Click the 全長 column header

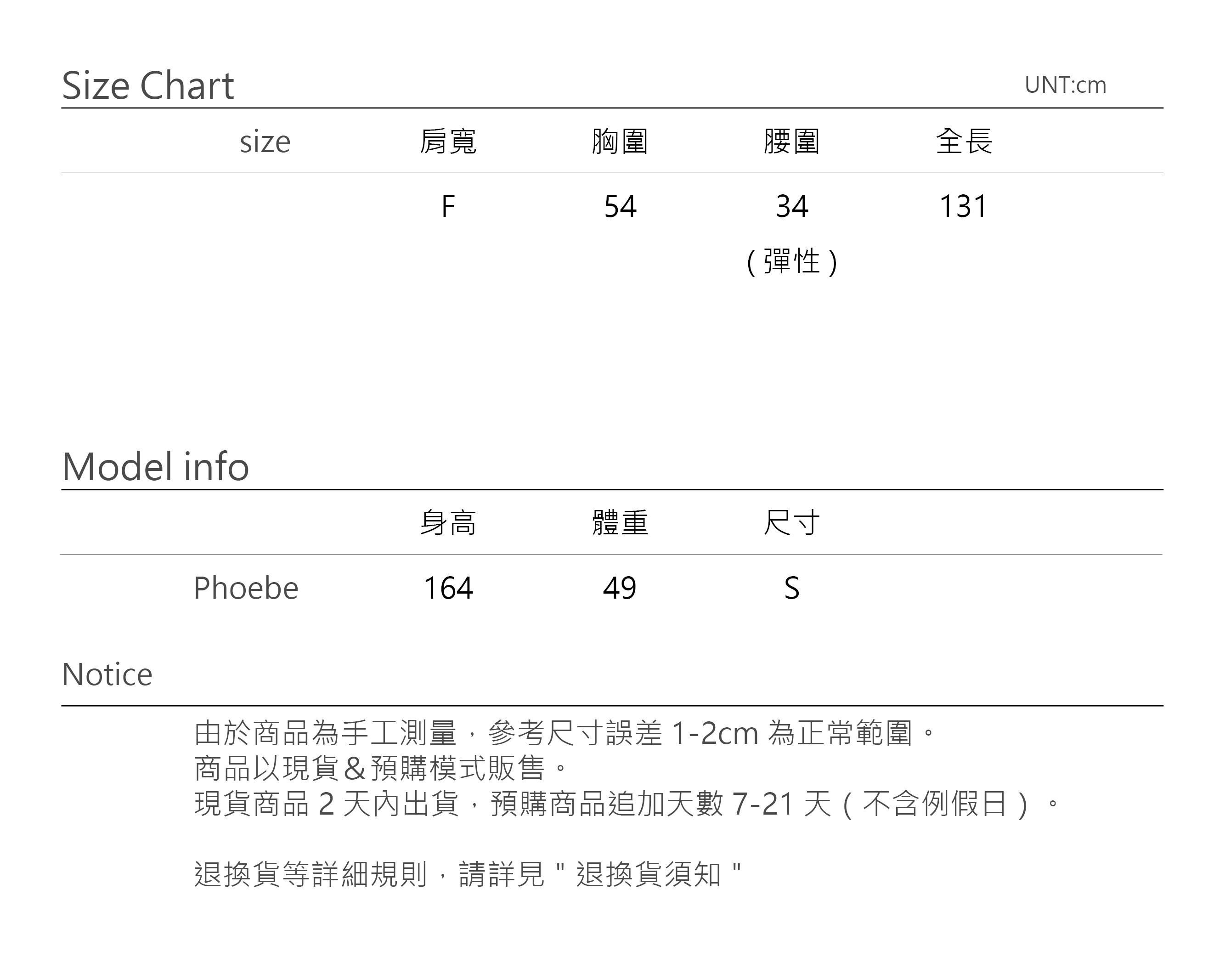pyautogui.click(x=964, y=142)
